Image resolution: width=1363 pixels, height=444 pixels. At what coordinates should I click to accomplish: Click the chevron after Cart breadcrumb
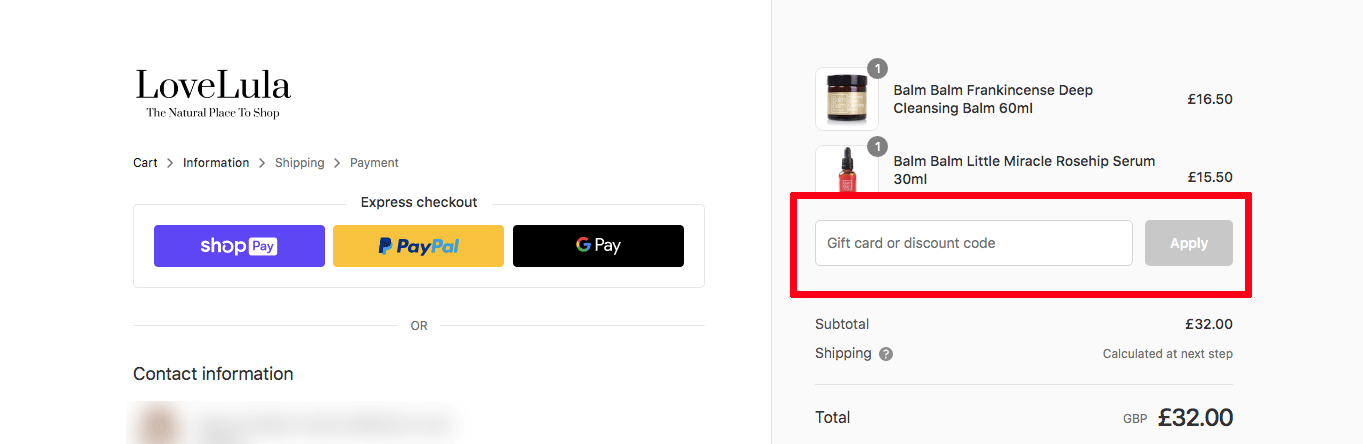pos(170,163)
